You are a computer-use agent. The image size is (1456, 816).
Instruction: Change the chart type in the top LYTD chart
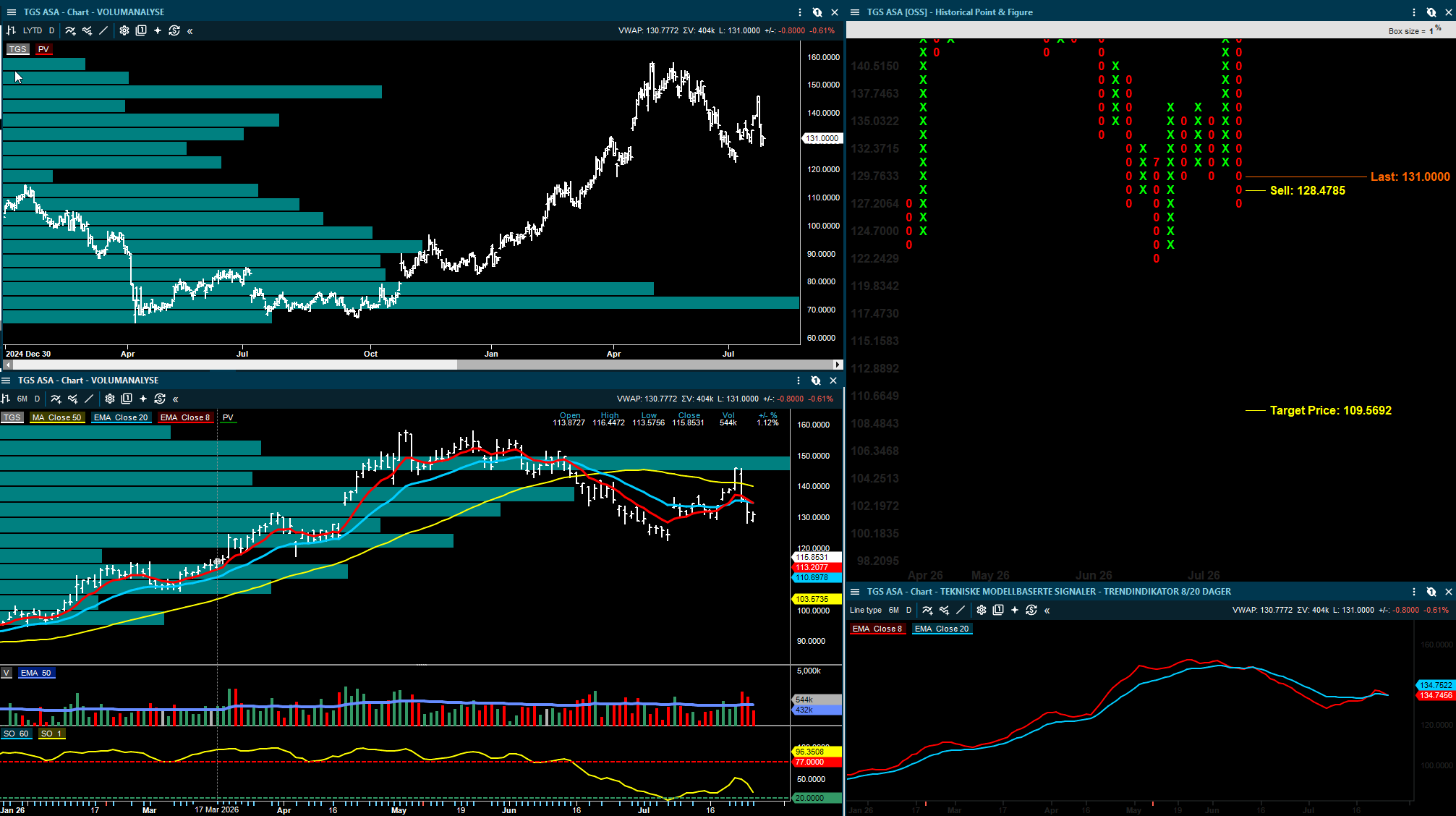[11, 30]
